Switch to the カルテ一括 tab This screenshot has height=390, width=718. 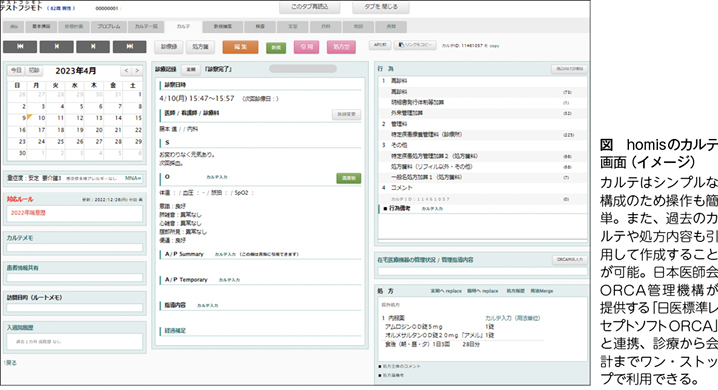(146, 27)
